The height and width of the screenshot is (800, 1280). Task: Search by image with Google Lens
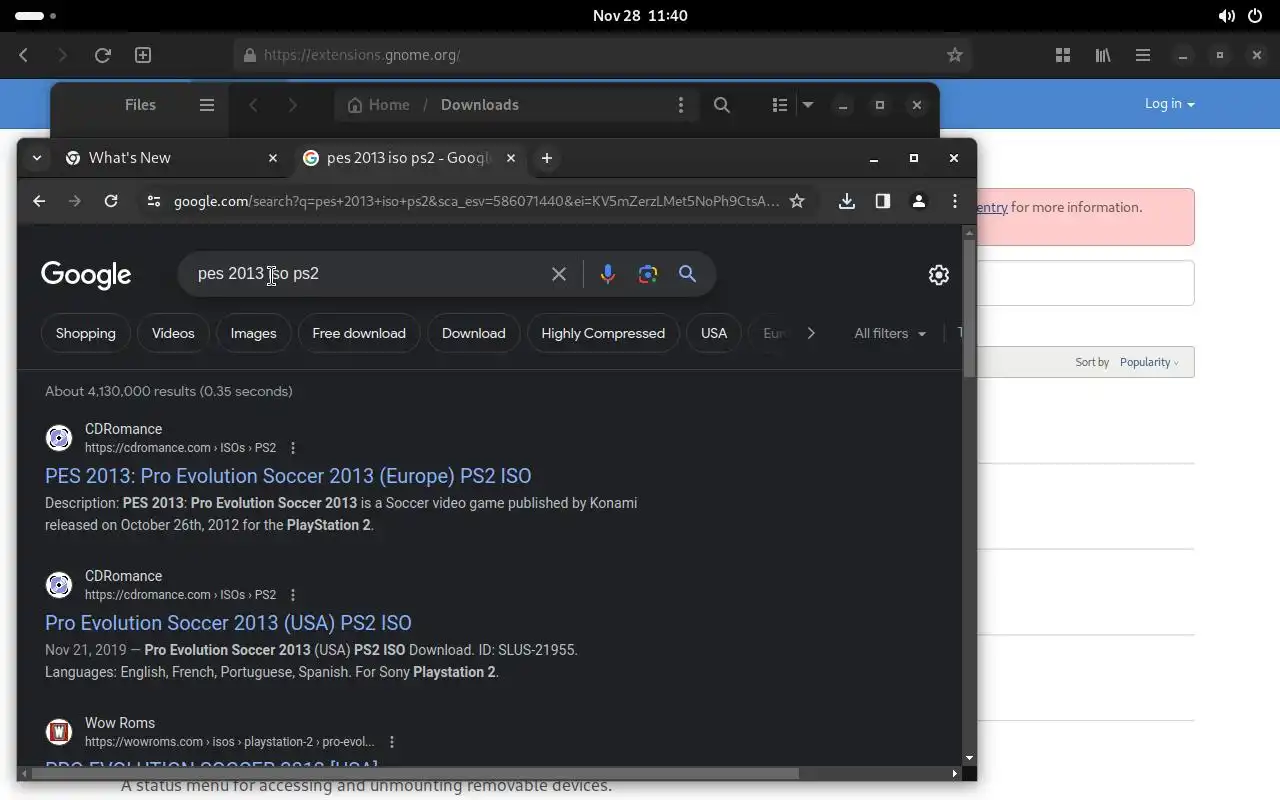[648, 274]
